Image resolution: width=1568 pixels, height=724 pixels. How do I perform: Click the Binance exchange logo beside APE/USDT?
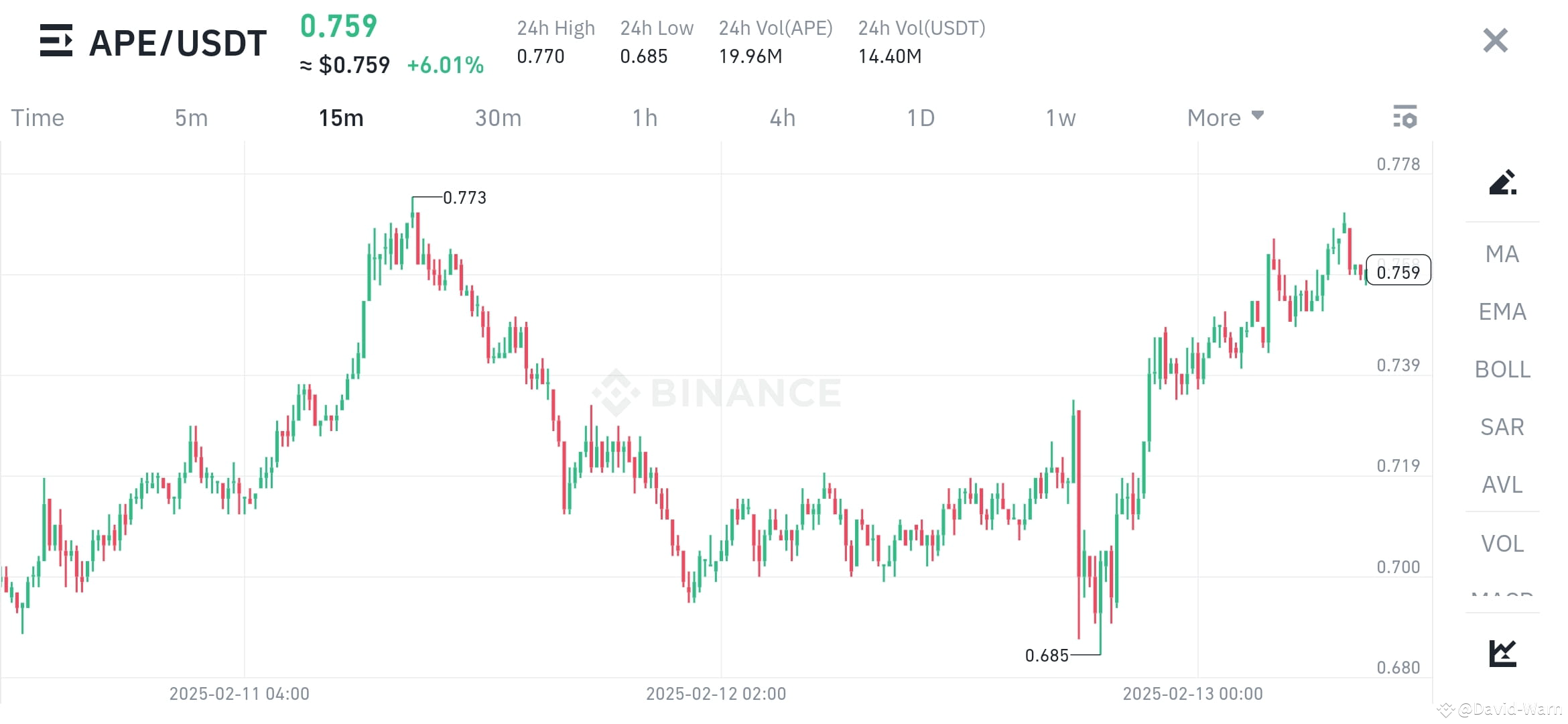pos(57,42)
